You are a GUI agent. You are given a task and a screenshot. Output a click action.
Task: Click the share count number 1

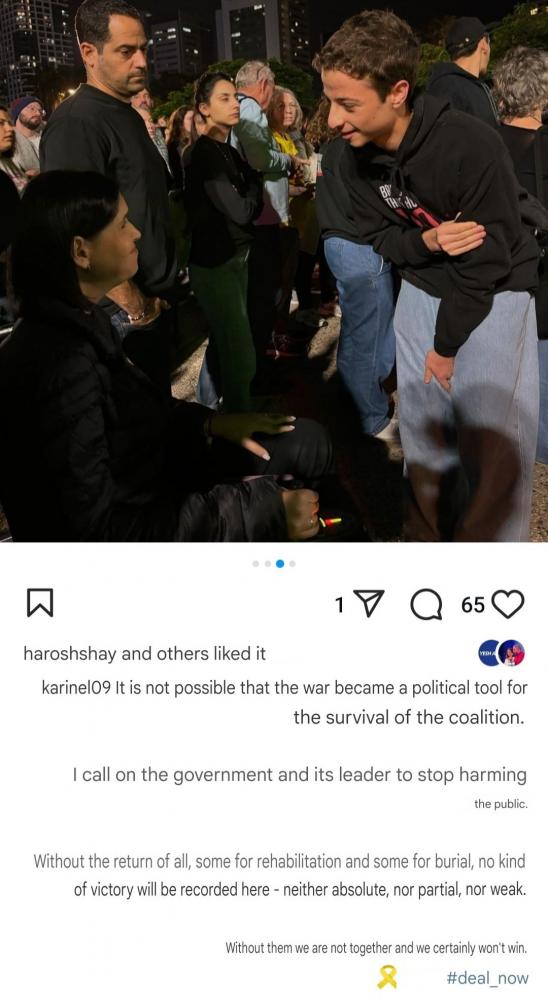[340, 605]
